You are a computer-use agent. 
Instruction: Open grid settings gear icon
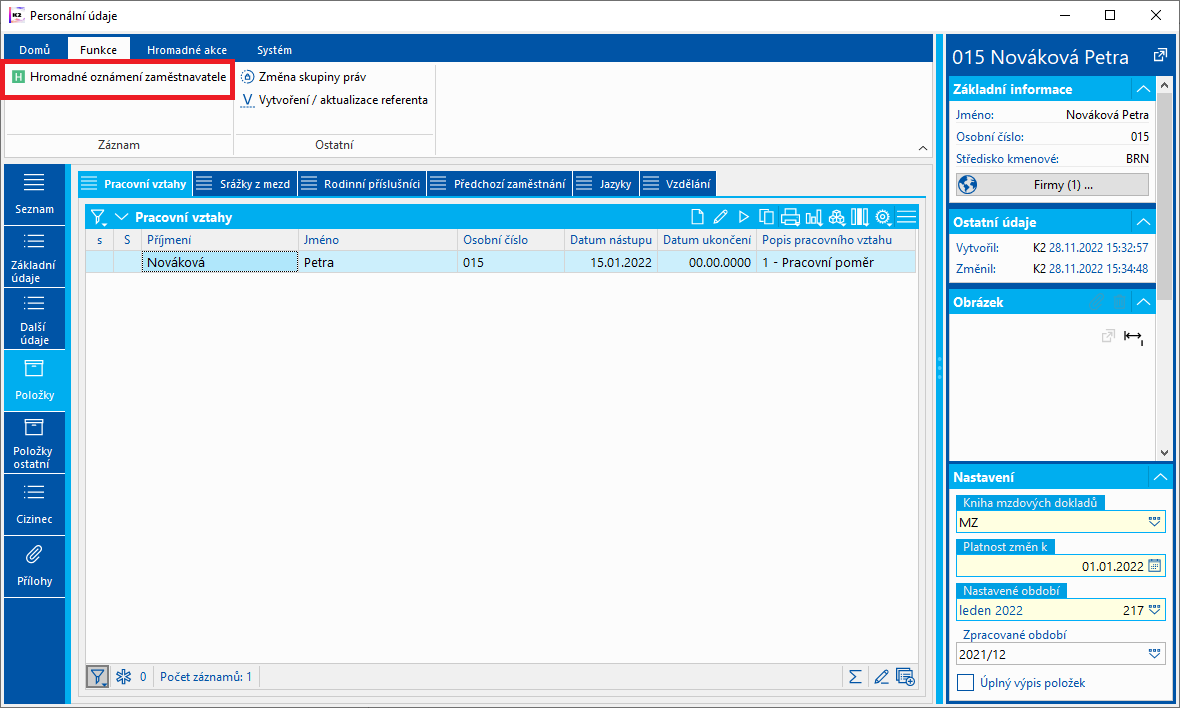pyautogui.click(x=883, y=217)
